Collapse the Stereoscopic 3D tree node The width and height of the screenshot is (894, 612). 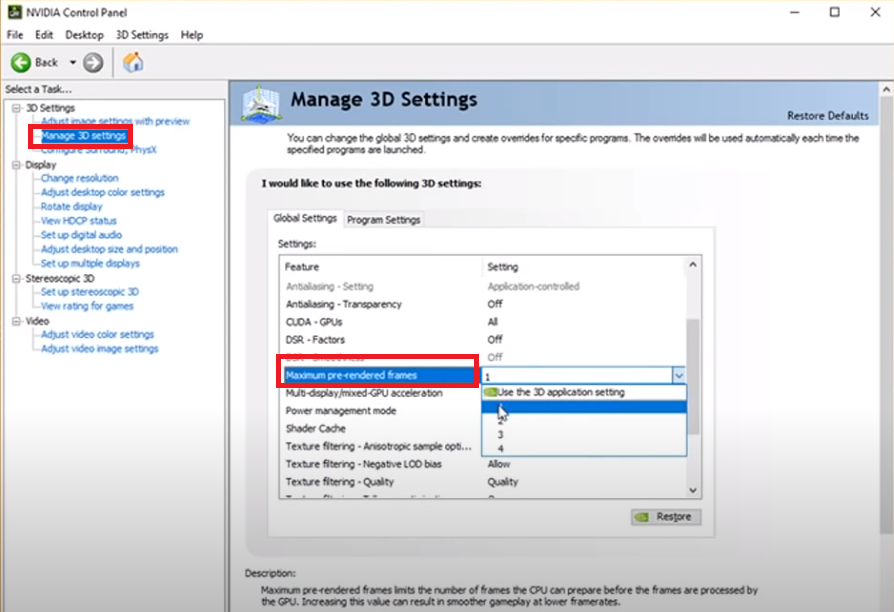[x=17, y=278]
